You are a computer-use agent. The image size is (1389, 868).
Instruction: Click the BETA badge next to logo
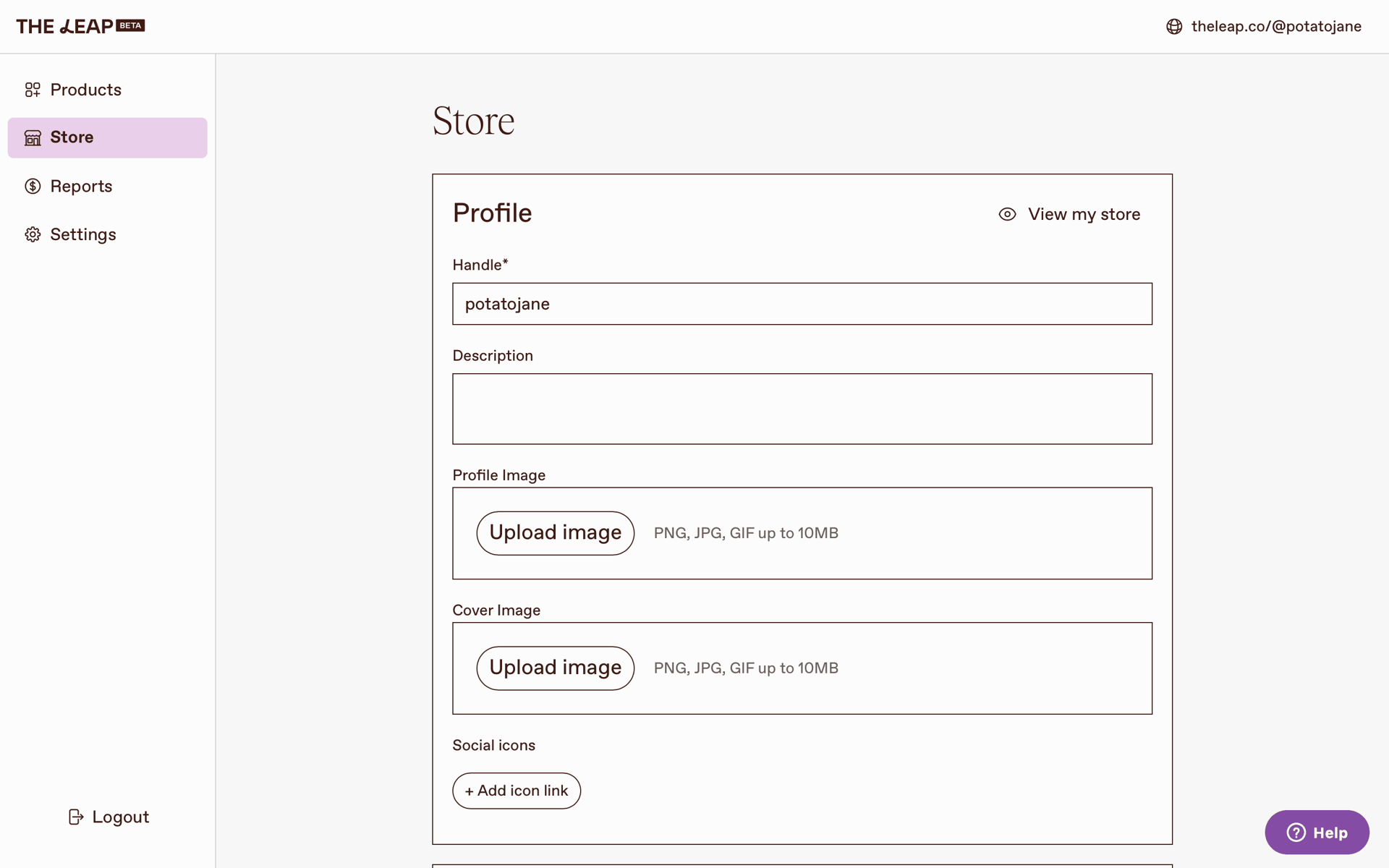[131, 25]
